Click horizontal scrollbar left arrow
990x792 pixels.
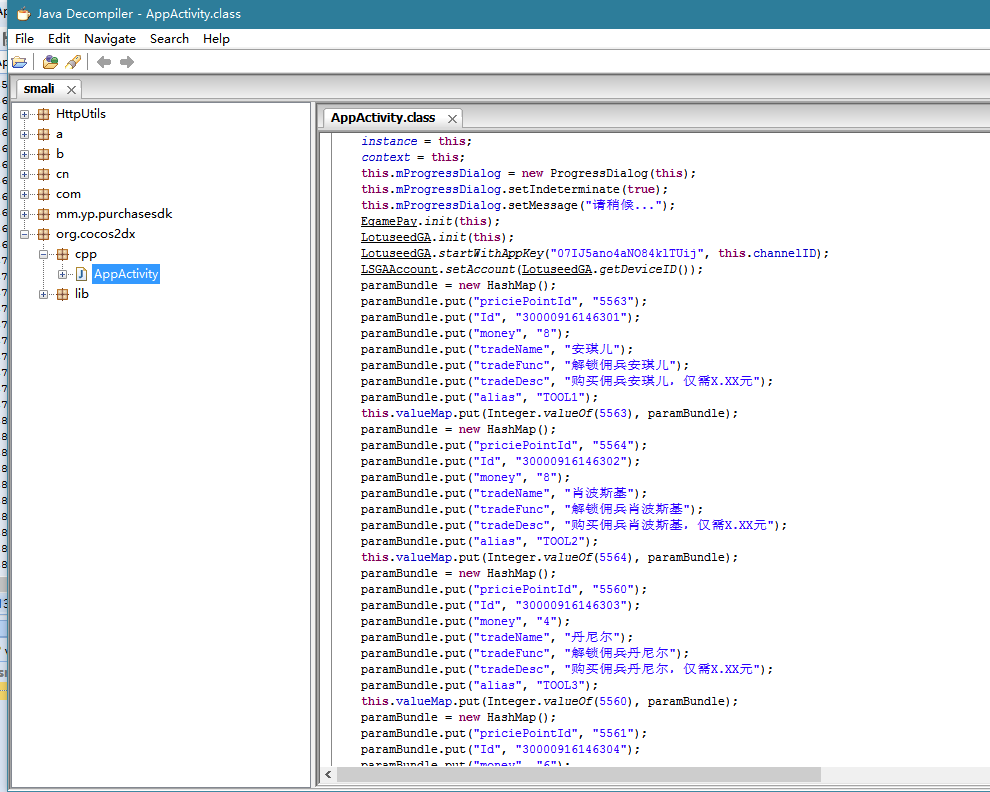328,774
